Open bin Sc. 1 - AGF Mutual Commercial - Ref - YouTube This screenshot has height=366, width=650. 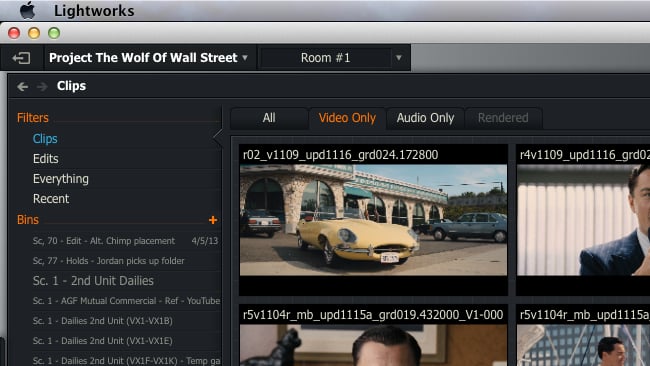pyautogui.click(x=126, y=301)
